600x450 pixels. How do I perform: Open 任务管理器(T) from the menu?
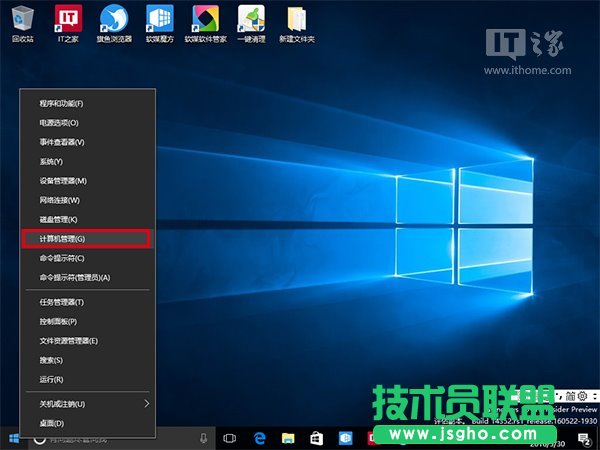point(88,302)
